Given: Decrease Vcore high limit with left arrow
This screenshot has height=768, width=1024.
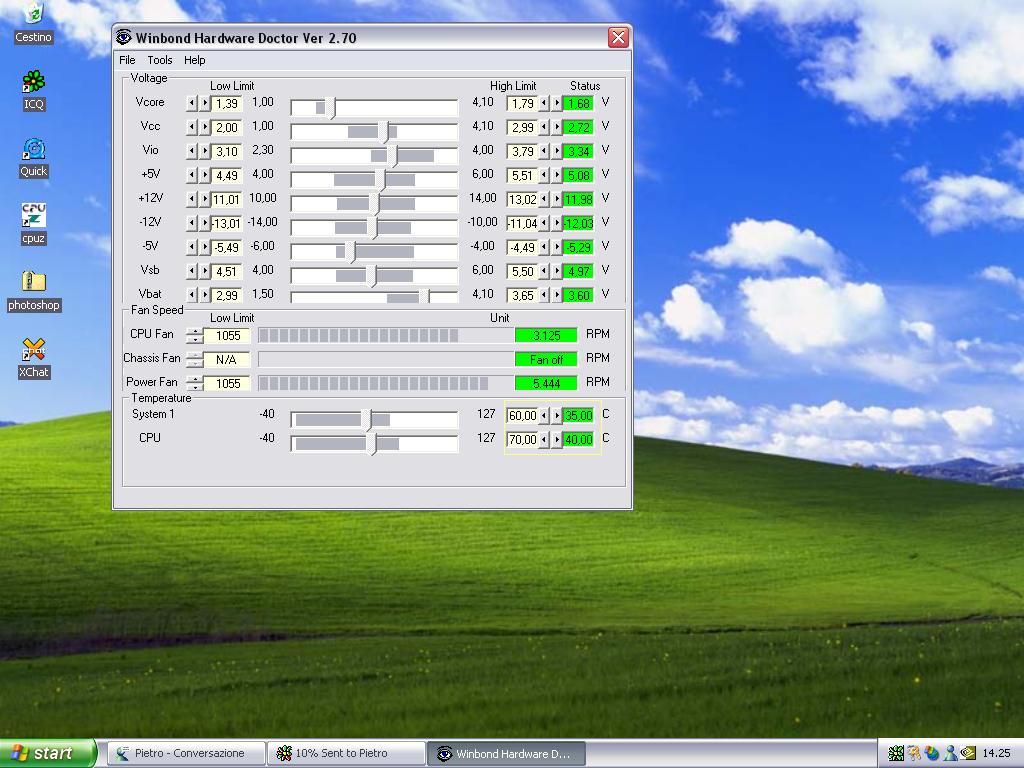Looking at the screenshot, I should coord(543,103).
